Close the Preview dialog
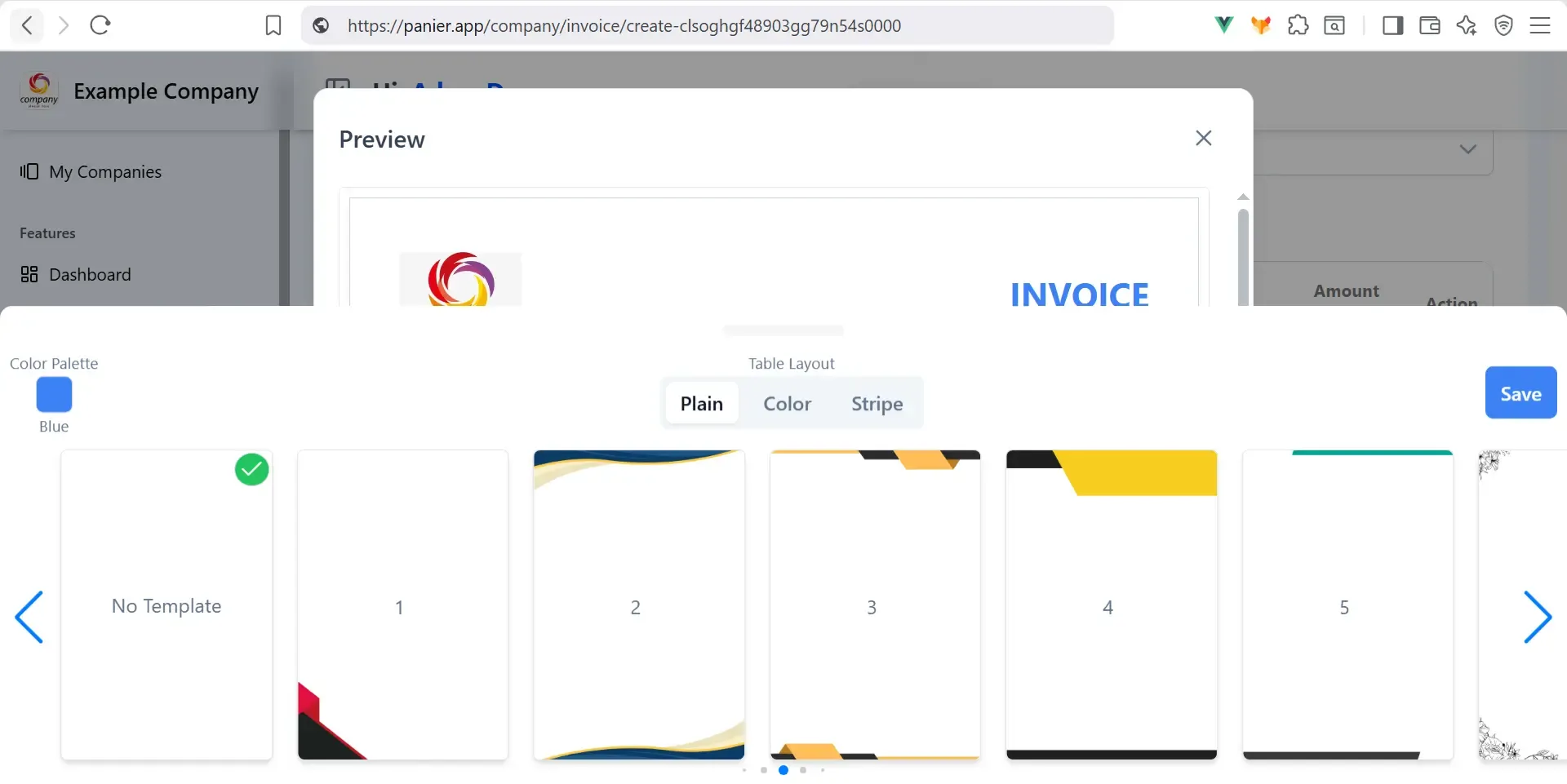 tap(1204, 138)
